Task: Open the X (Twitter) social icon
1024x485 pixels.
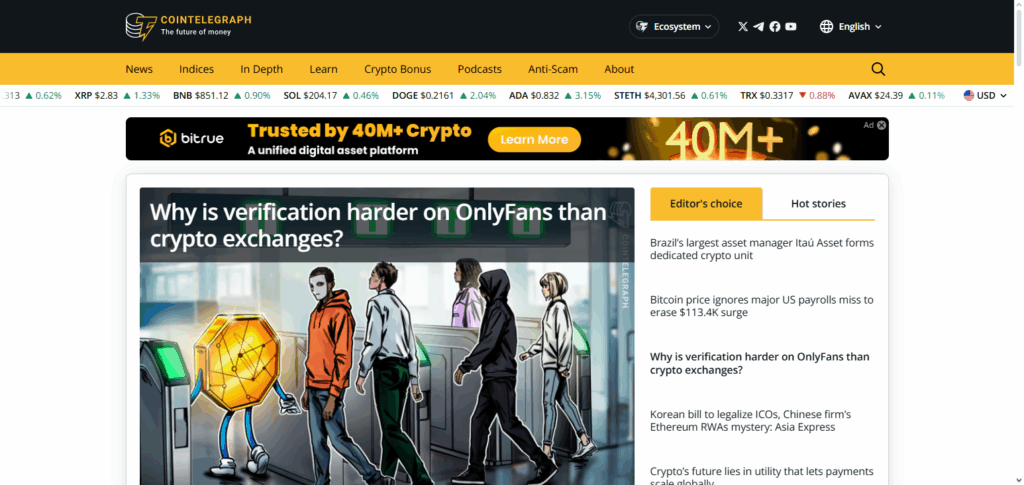Action: (743, 27)
